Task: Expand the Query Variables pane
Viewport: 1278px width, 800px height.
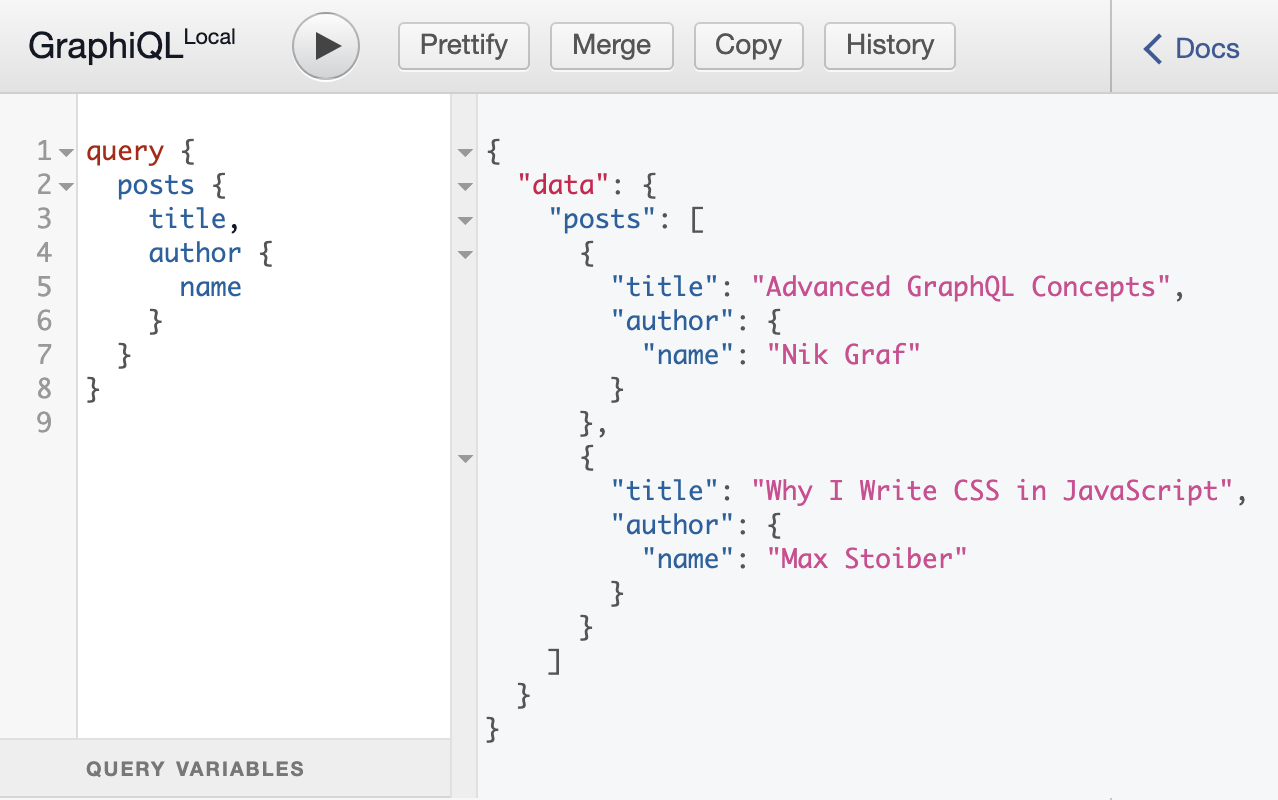Action: 193,768
